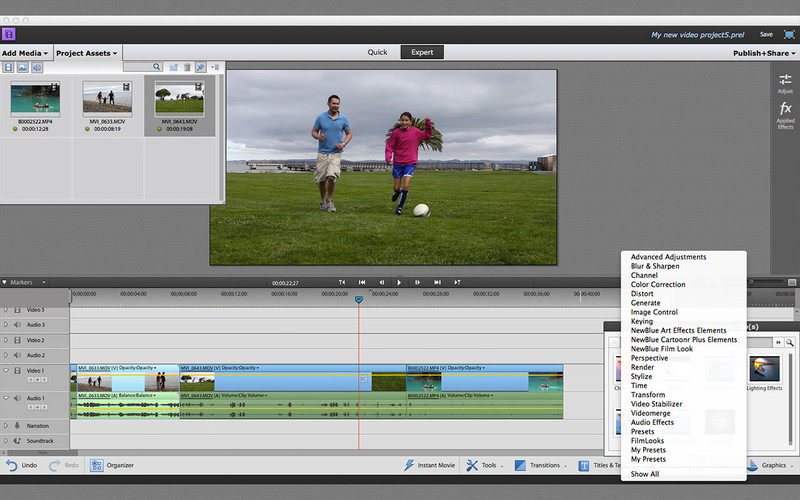
Task: Click the Save button
Action: [x=766, y=34]
